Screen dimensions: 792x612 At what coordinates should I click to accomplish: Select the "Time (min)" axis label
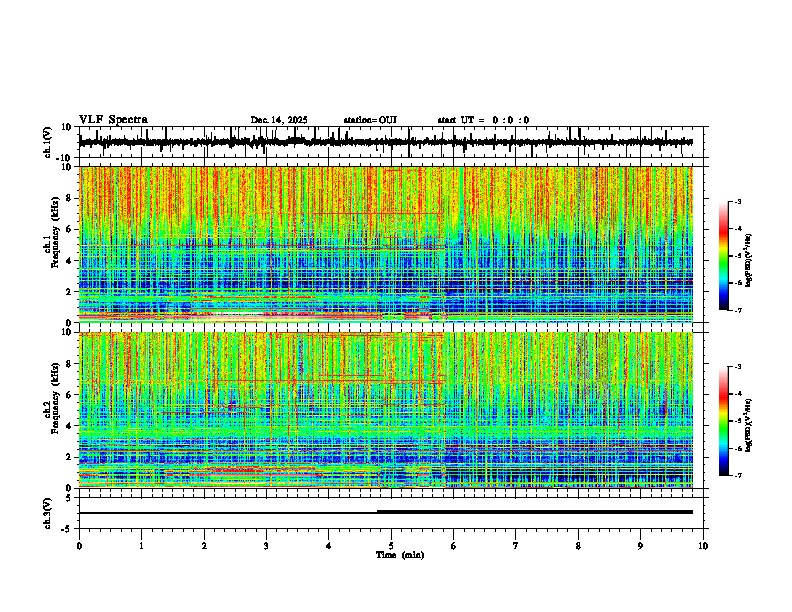(400, 555)
